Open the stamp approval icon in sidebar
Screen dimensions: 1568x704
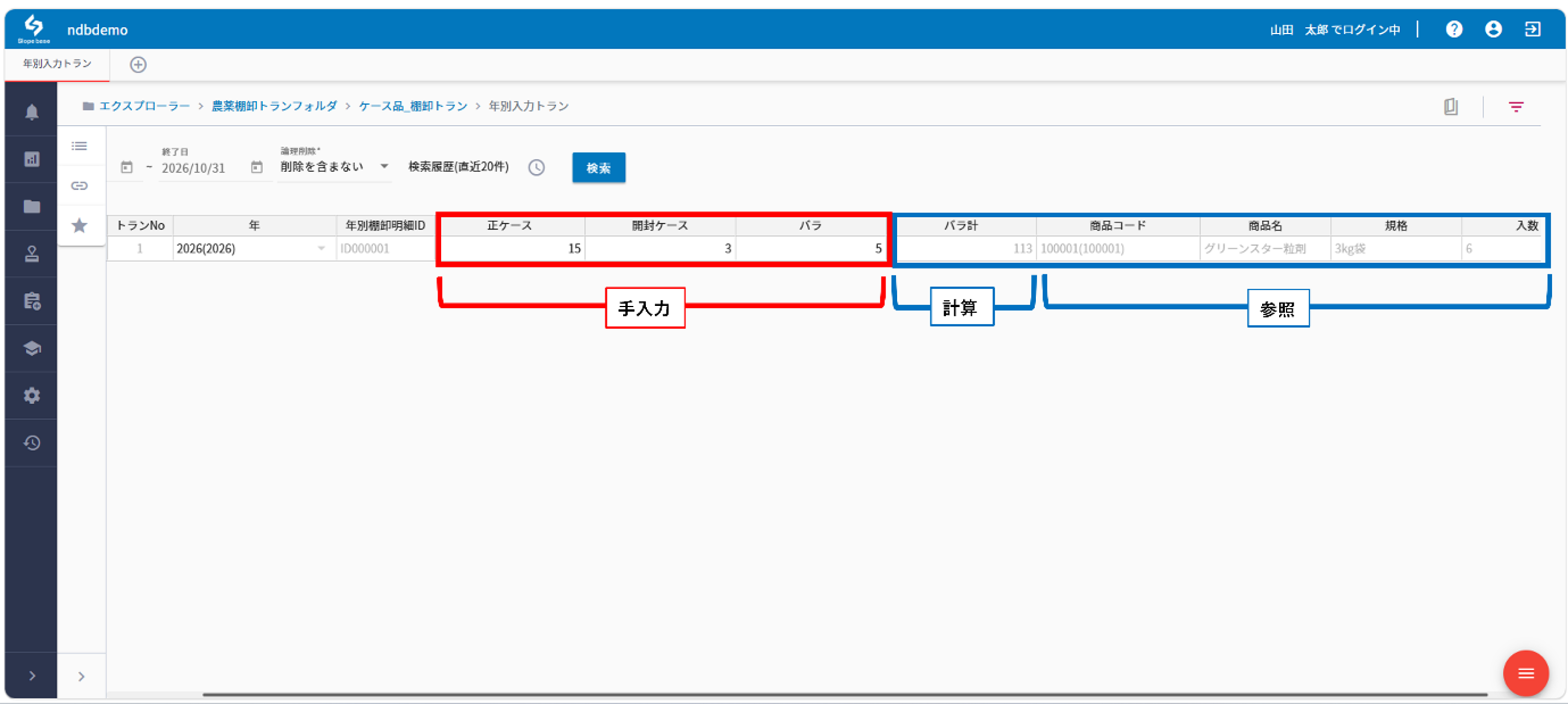click(32, 254)
